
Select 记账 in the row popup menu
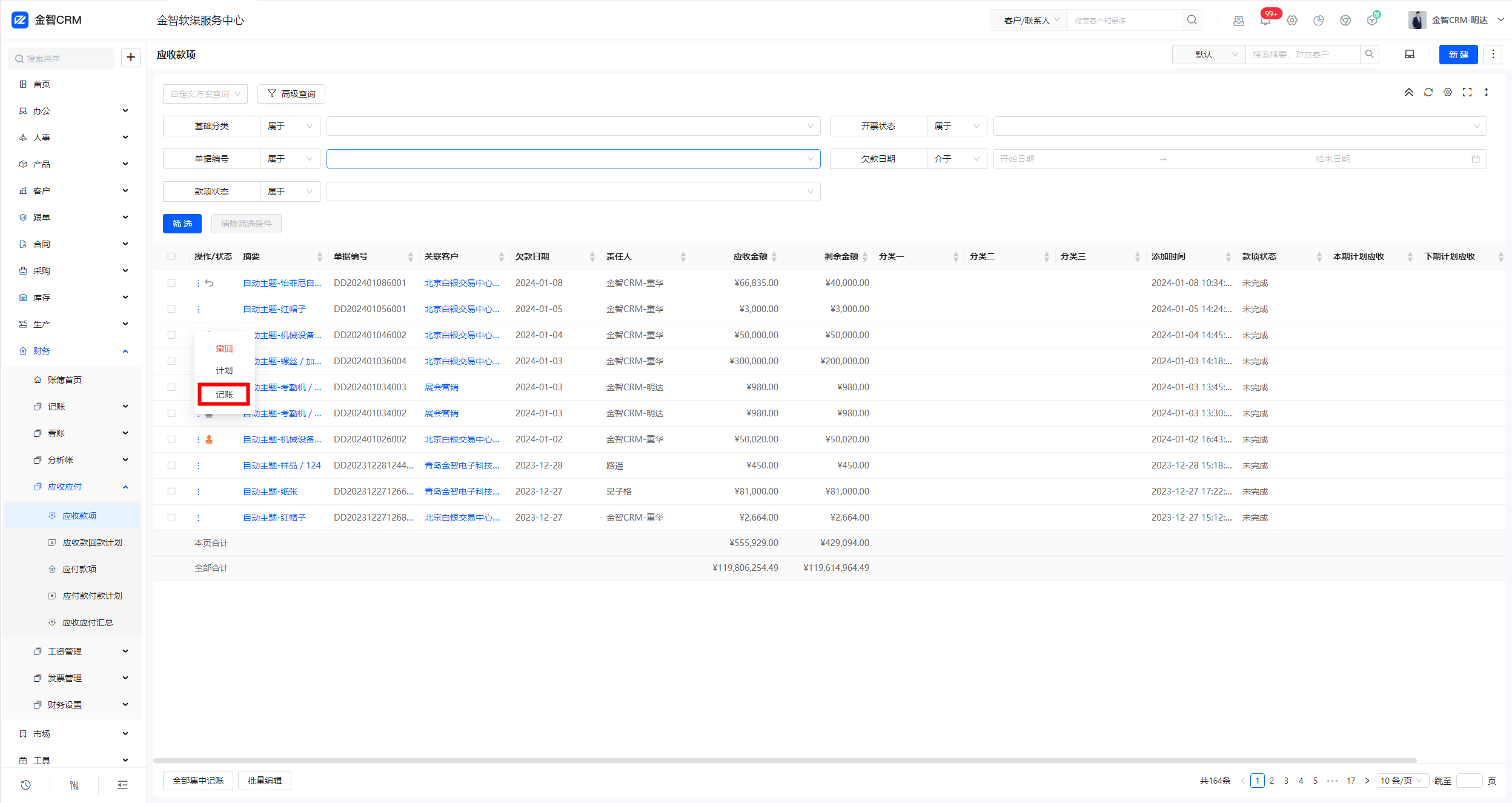(224, 395)
